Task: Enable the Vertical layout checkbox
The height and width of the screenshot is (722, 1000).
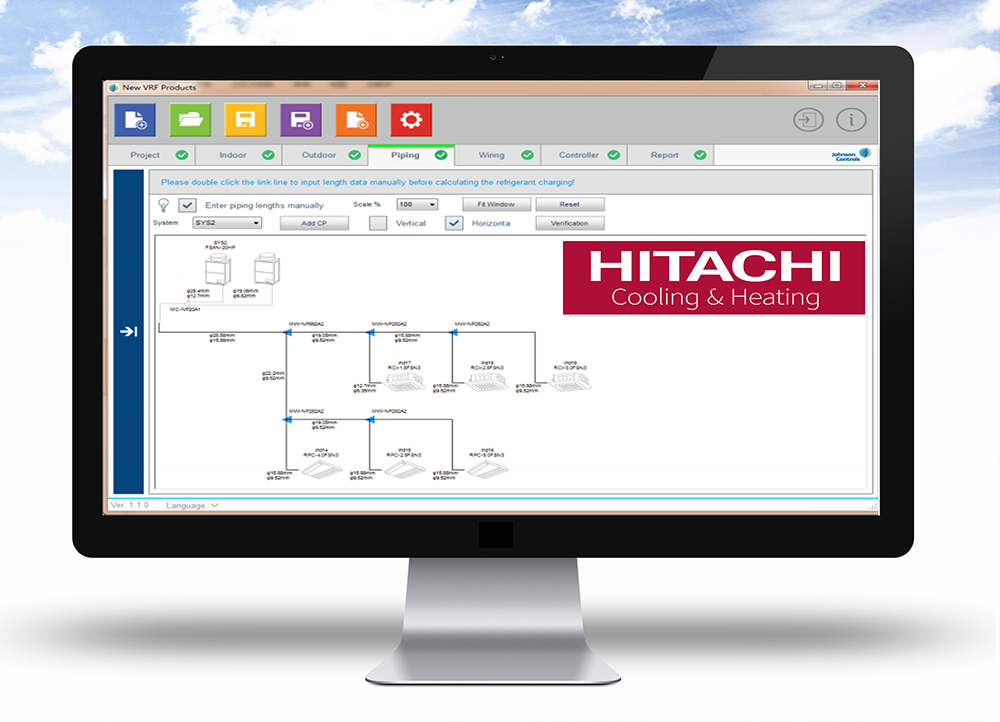Action: pos(378,223)
